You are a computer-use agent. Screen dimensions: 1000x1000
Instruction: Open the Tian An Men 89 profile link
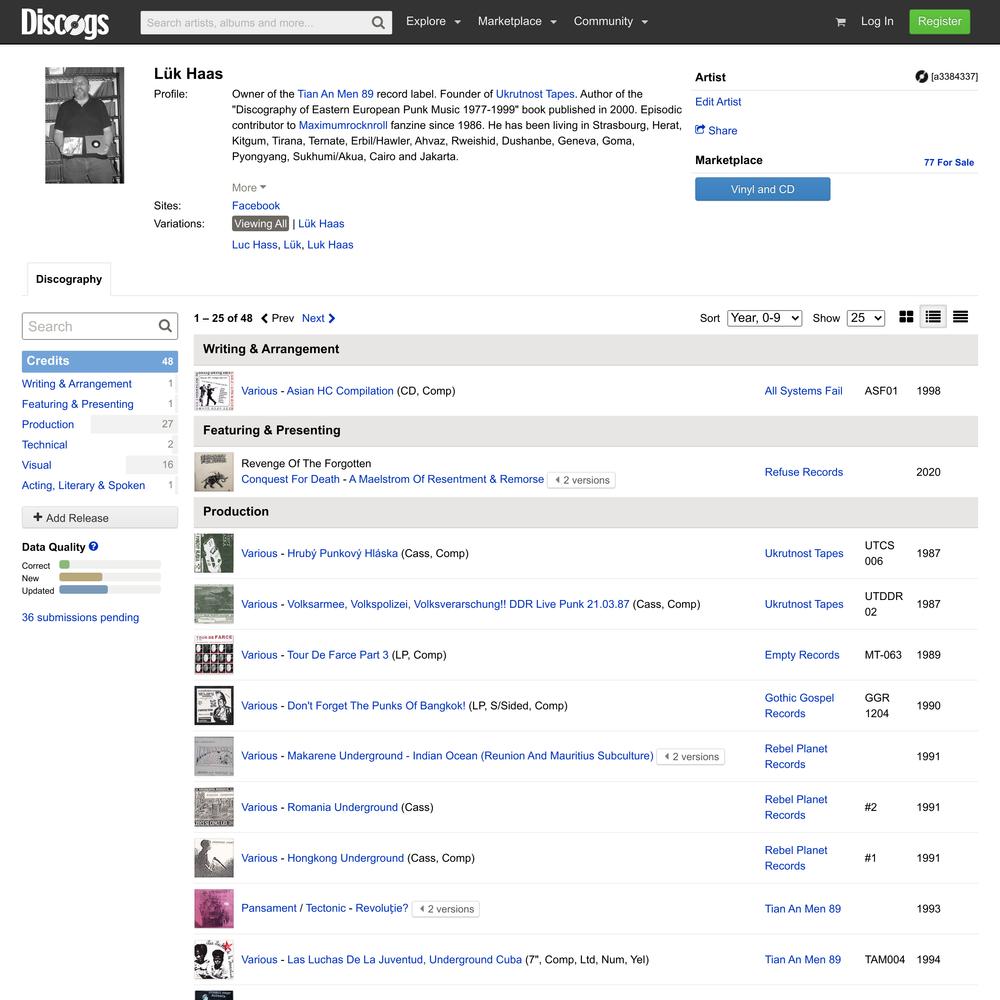point(335,94)
